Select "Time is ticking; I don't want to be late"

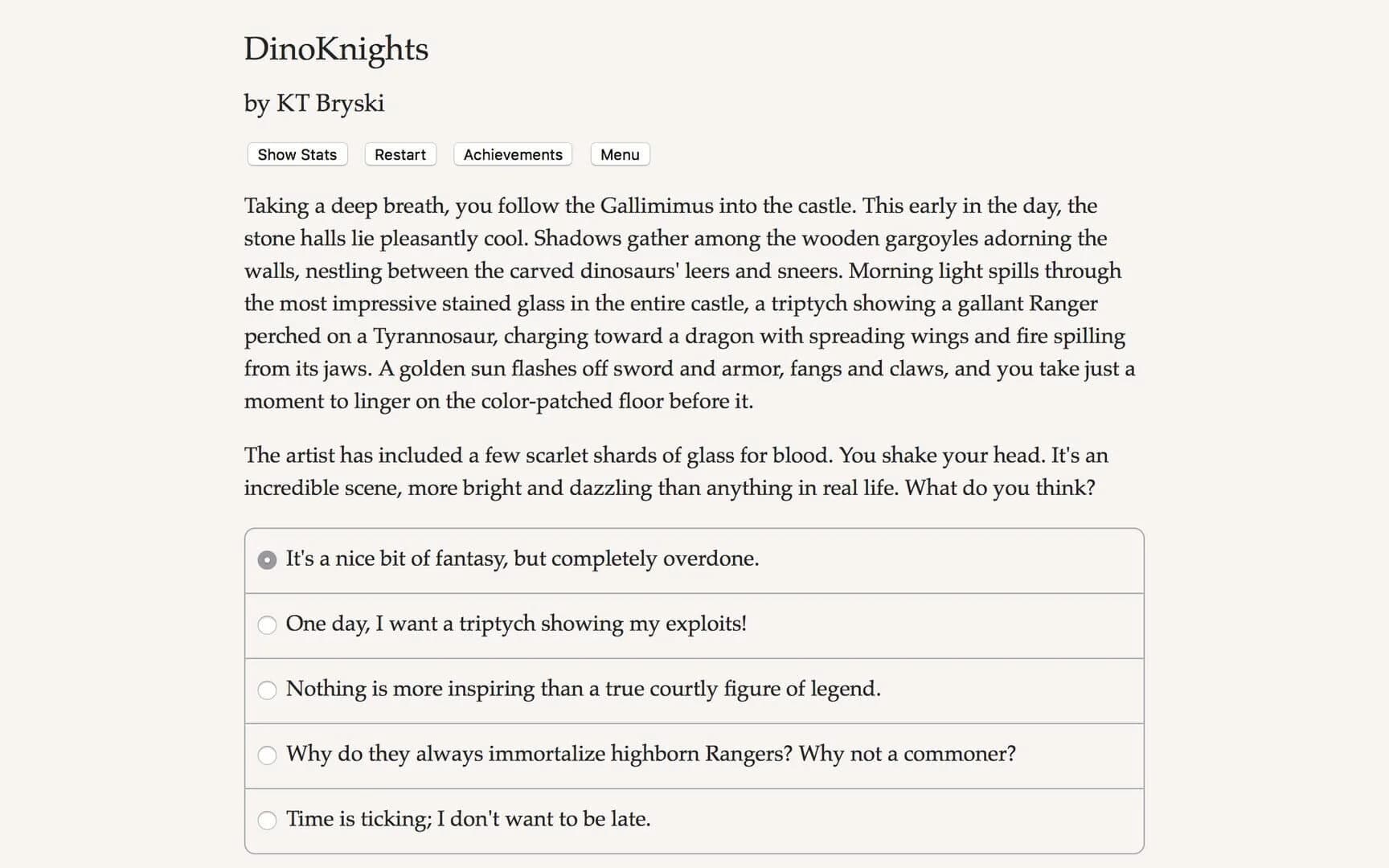tap(469, 819)
